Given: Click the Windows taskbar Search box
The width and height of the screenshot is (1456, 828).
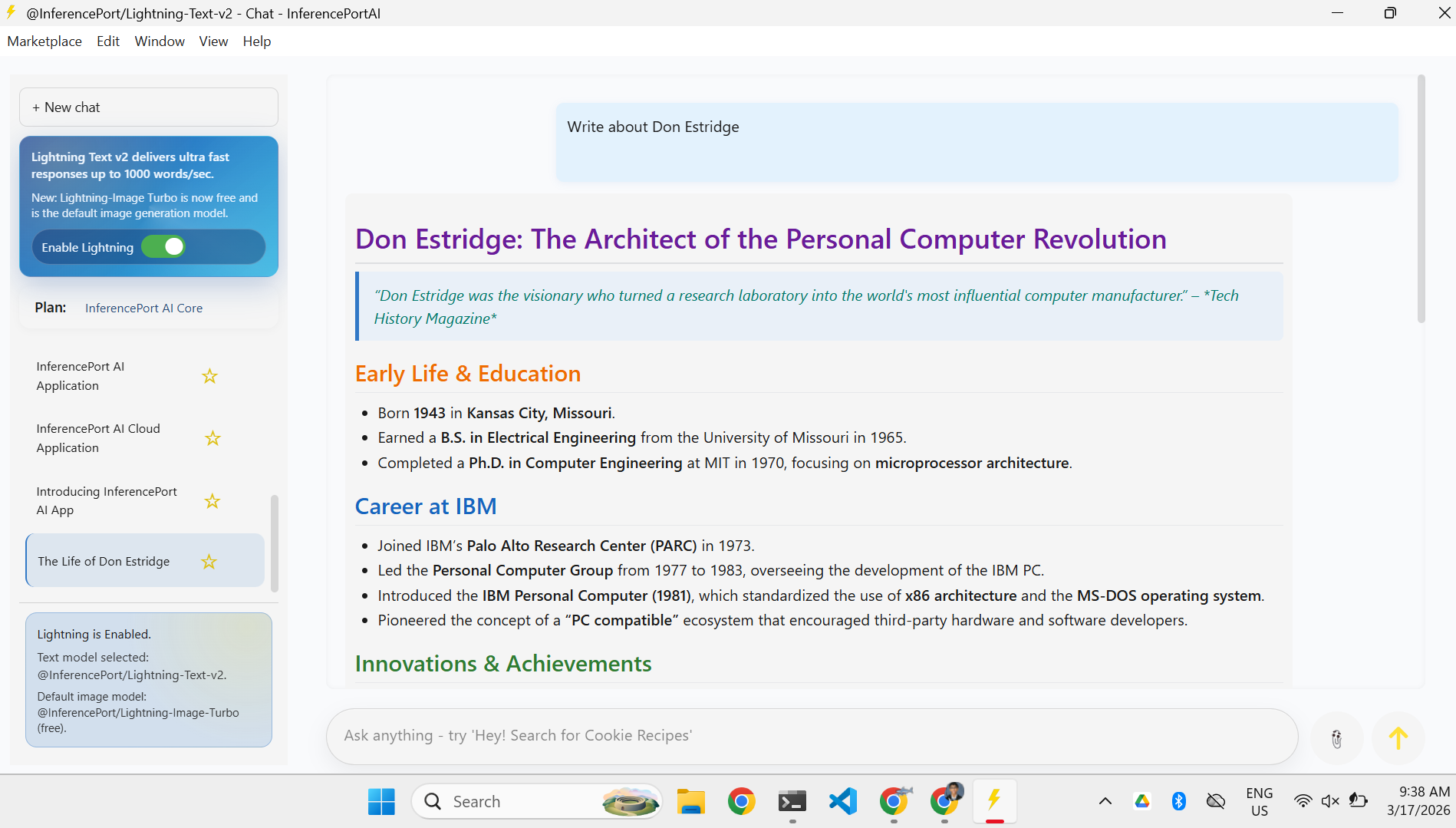Looking at the screenshot, I should click(537, 801).
